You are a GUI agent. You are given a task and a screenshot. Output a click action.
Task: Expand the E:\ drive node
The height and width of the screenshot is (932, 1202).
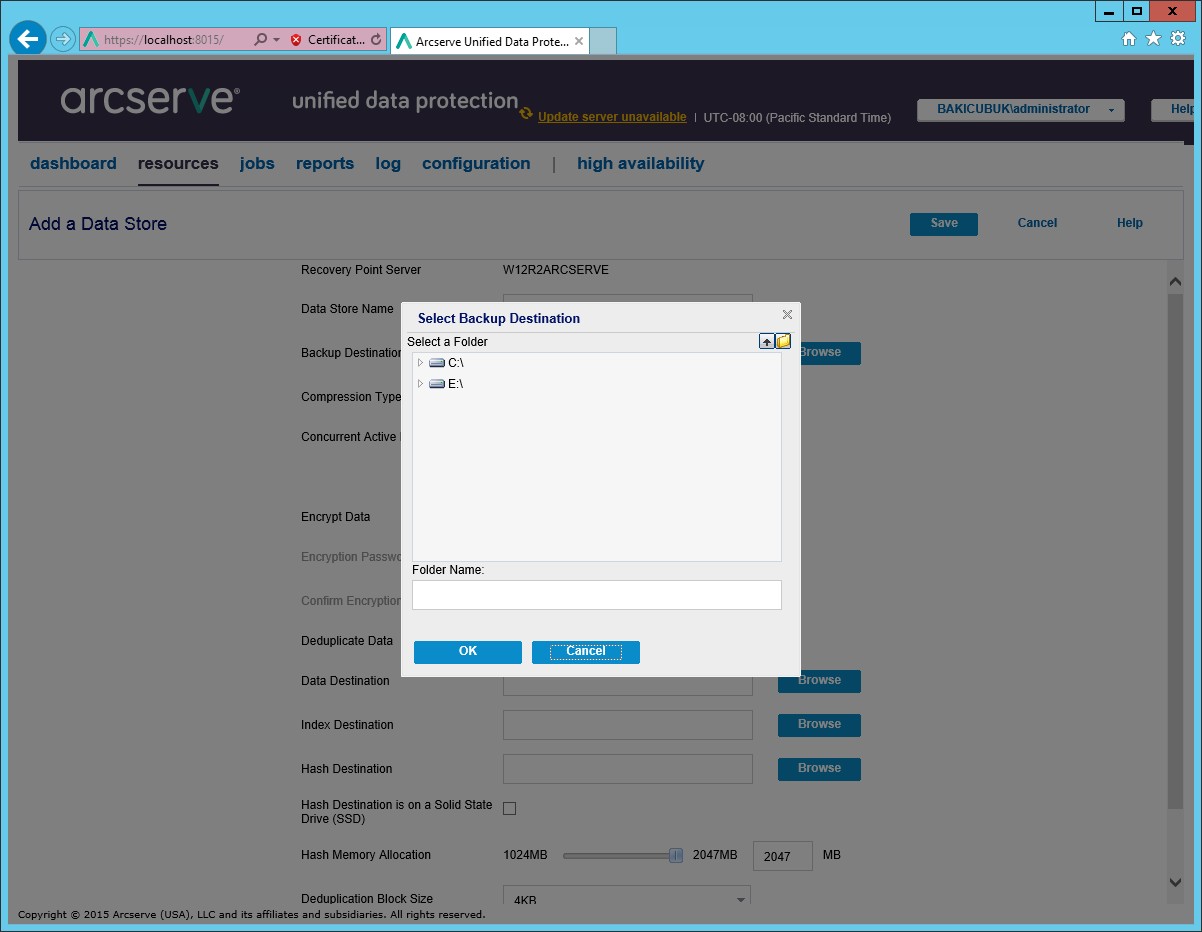pyautogui.click(x=420, y=384)
